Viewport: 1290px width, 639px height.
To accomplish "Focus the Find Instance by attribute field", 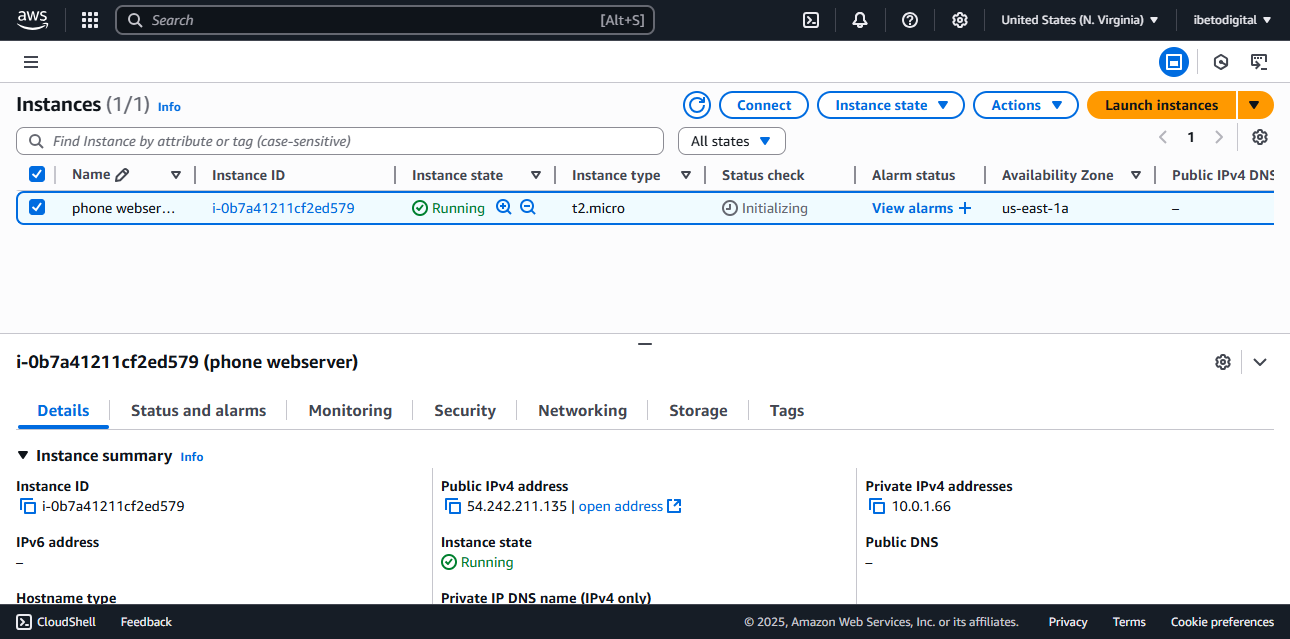I will (340, 141).
